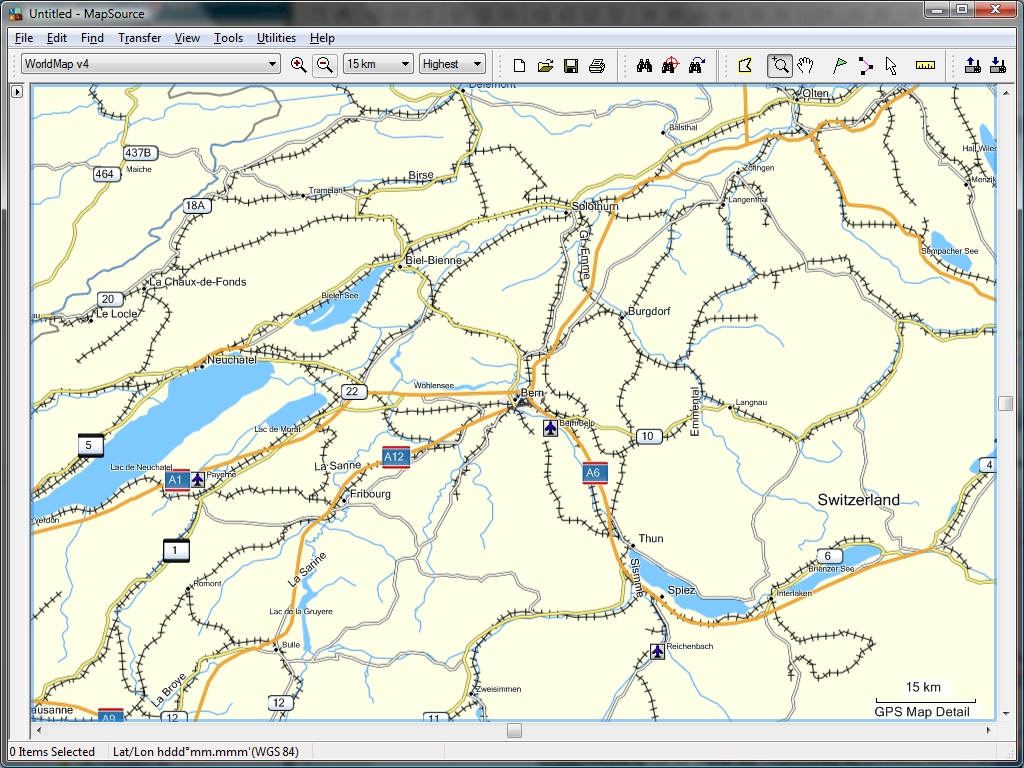Click the Burgdorf town label
Viewport: 1024px width, 768px height.
[649, 311]
